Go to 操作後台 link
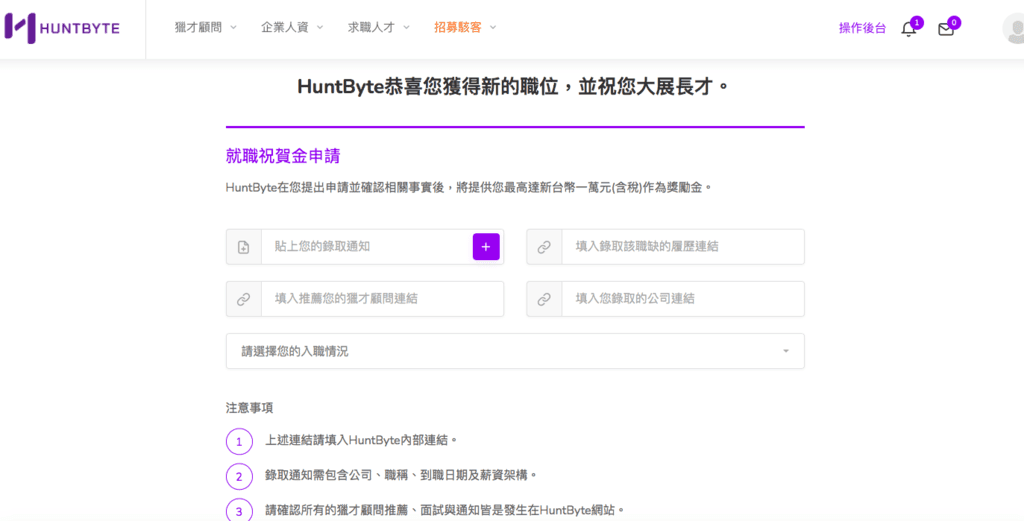Screen dimensions: 1024x521 click(x=863, y=28)
